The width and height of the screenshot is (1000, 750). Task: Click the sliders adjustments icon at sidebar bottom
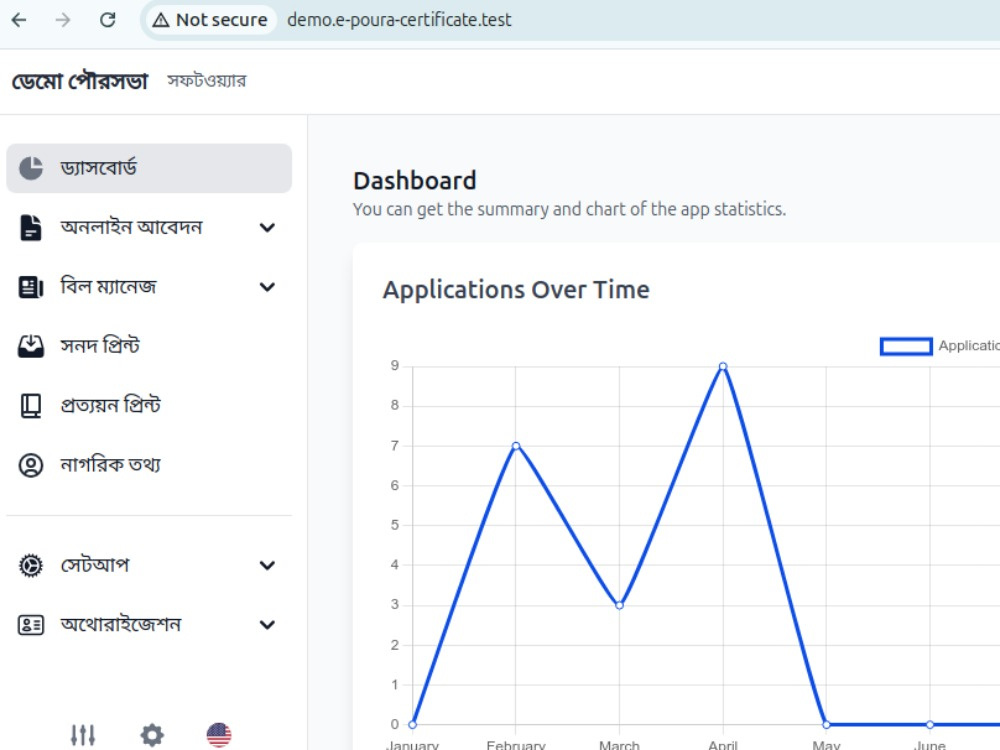83,735
